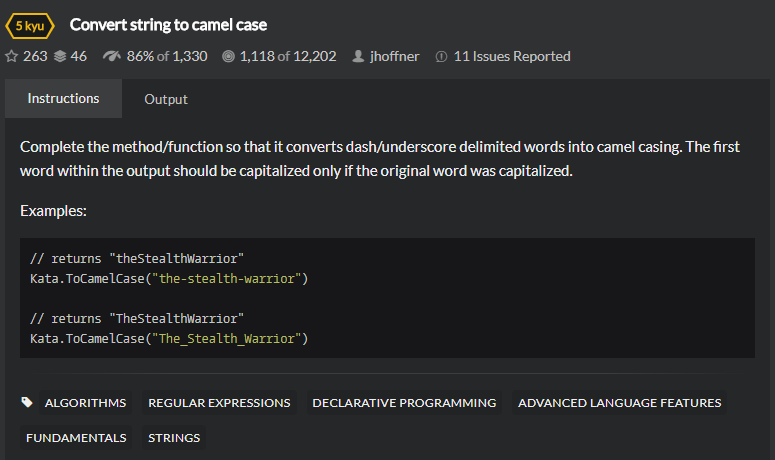The image size is (775, 460).
Task: Click the FUNDAMENTALS tag
Action: tap(76, 437)
